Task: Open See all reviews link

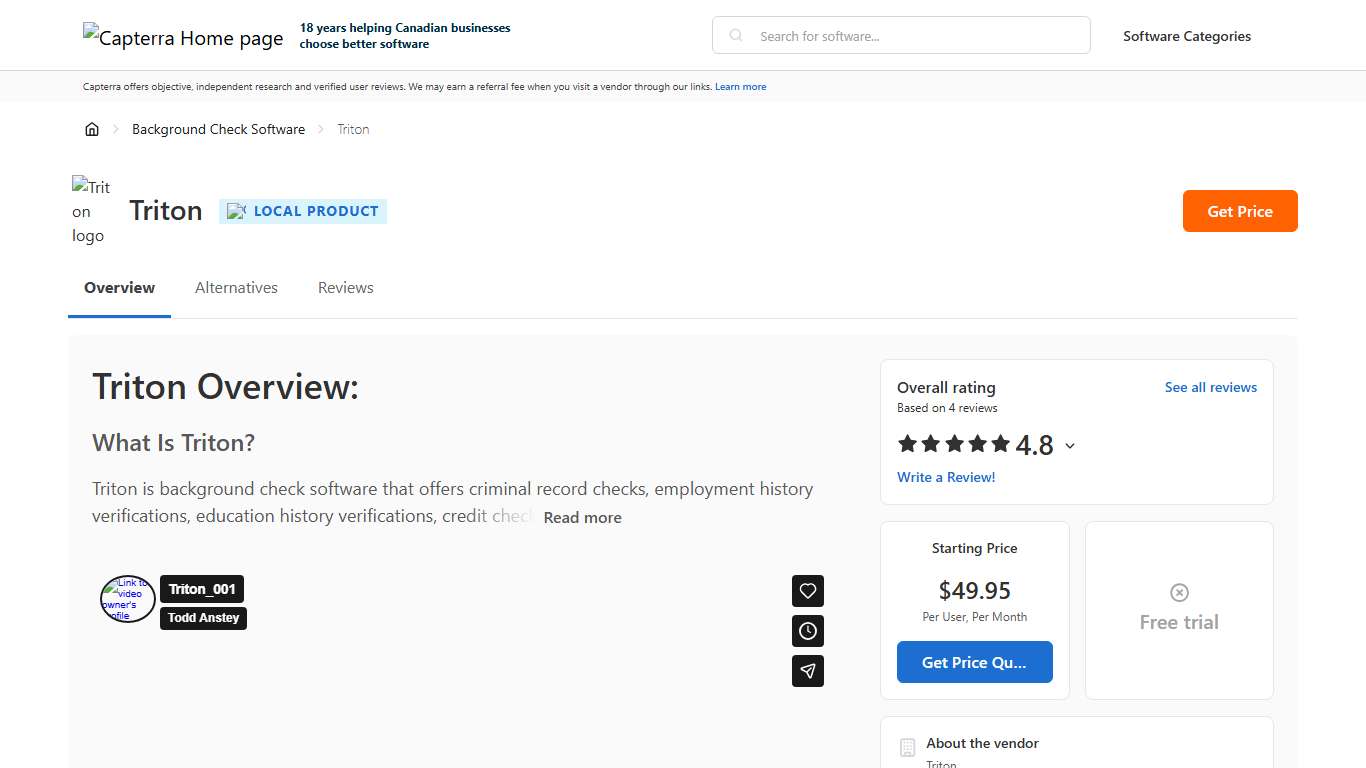Action: click(1211, 387)
